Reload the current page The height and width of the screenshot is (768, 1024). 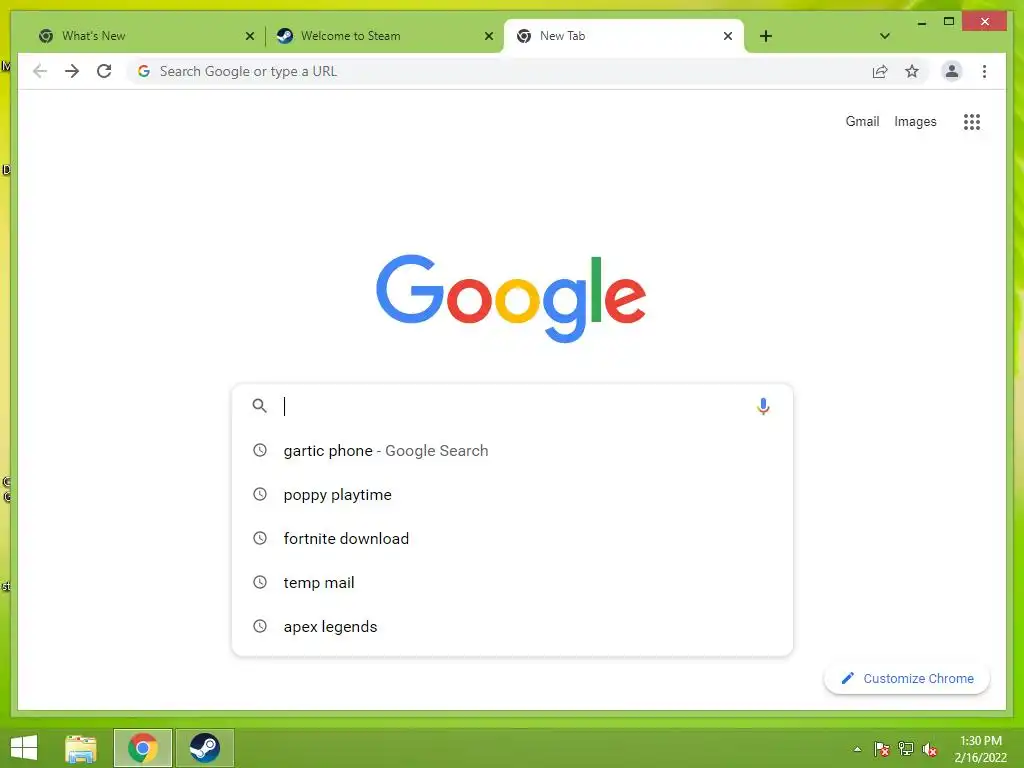click(x=104, y=71)
